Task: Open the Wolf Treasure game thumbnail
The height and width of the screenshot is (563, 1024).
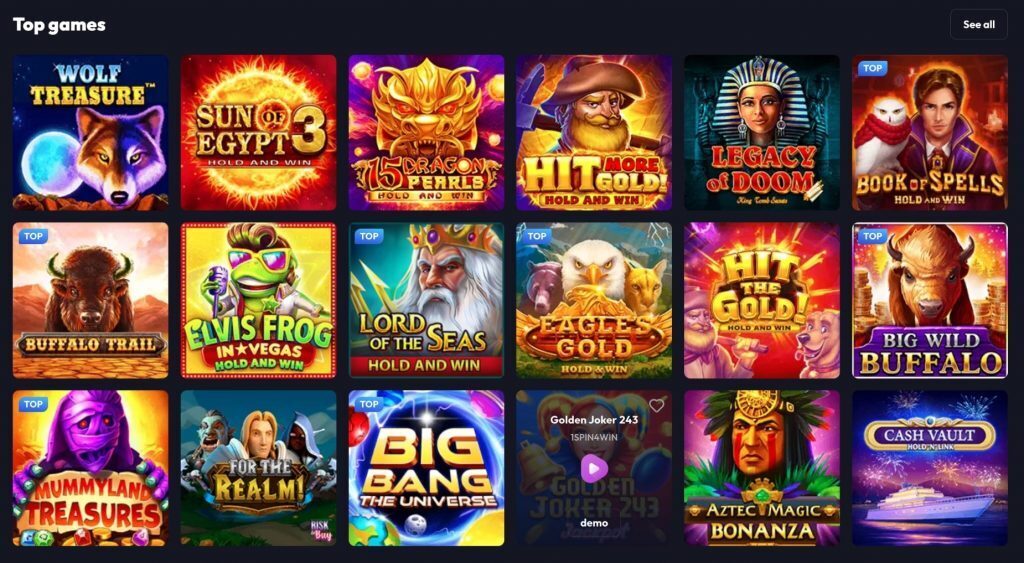Action: click(x=91, y=133)
